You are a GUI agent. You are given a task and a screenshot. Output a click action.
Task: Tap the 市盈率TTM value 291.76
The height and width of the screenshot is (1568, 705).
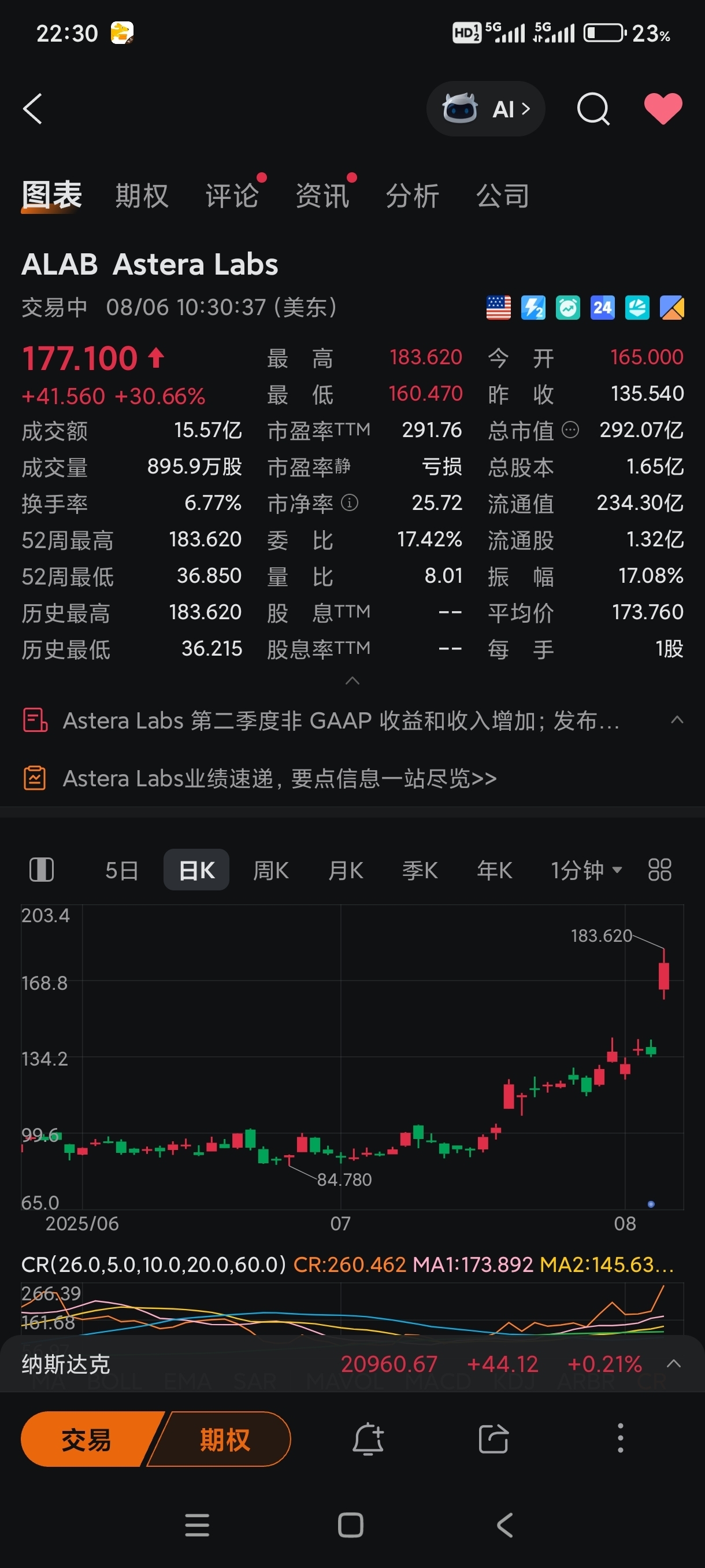(432, 430)
